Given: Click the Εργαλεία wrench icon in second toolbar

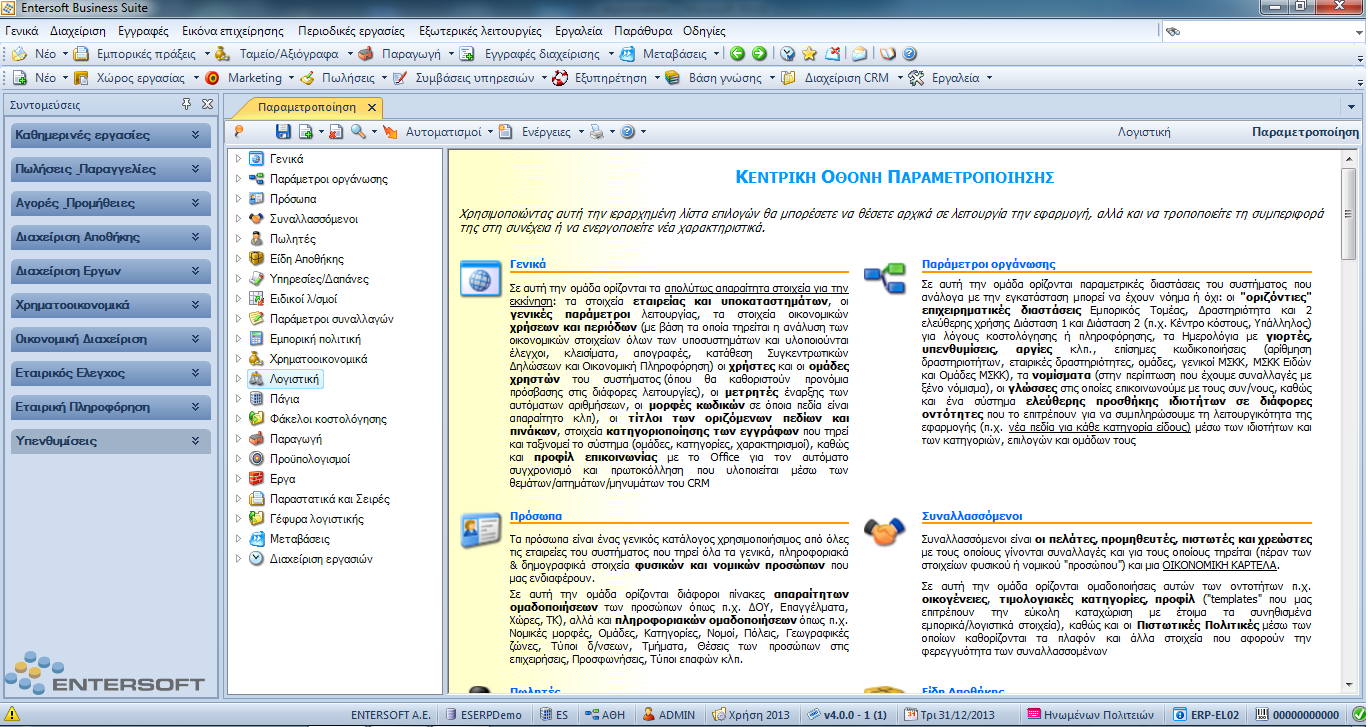Looking at the screenshot, I should [915, 78].
